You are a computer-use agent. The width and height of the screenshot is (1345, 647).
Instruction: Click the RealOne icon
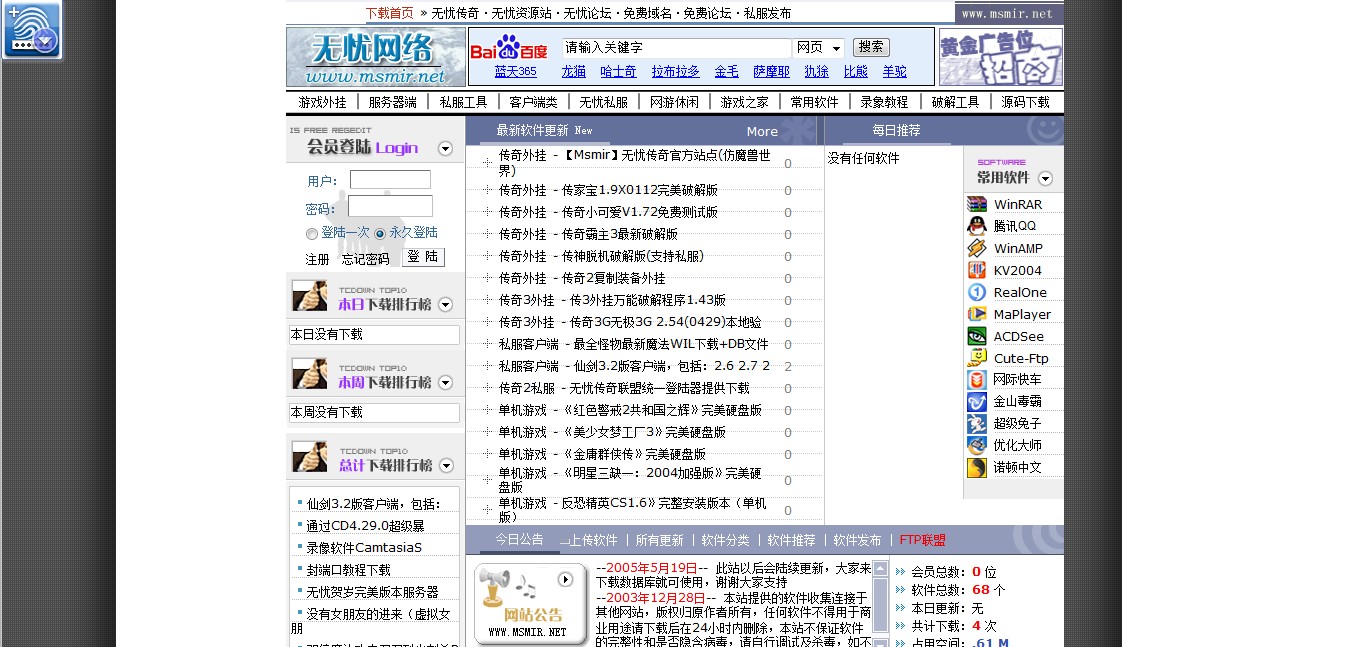pyautogui.click(x=977, y=292)
